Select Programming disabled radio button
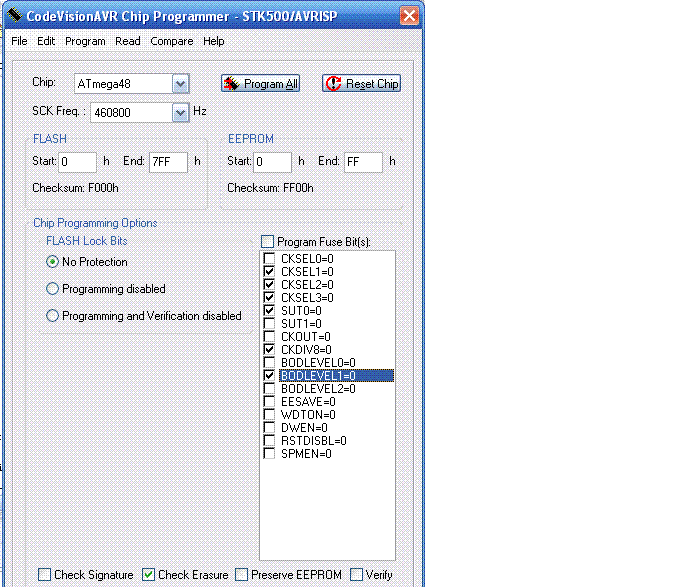683x587 pixels. click(52, 289)
